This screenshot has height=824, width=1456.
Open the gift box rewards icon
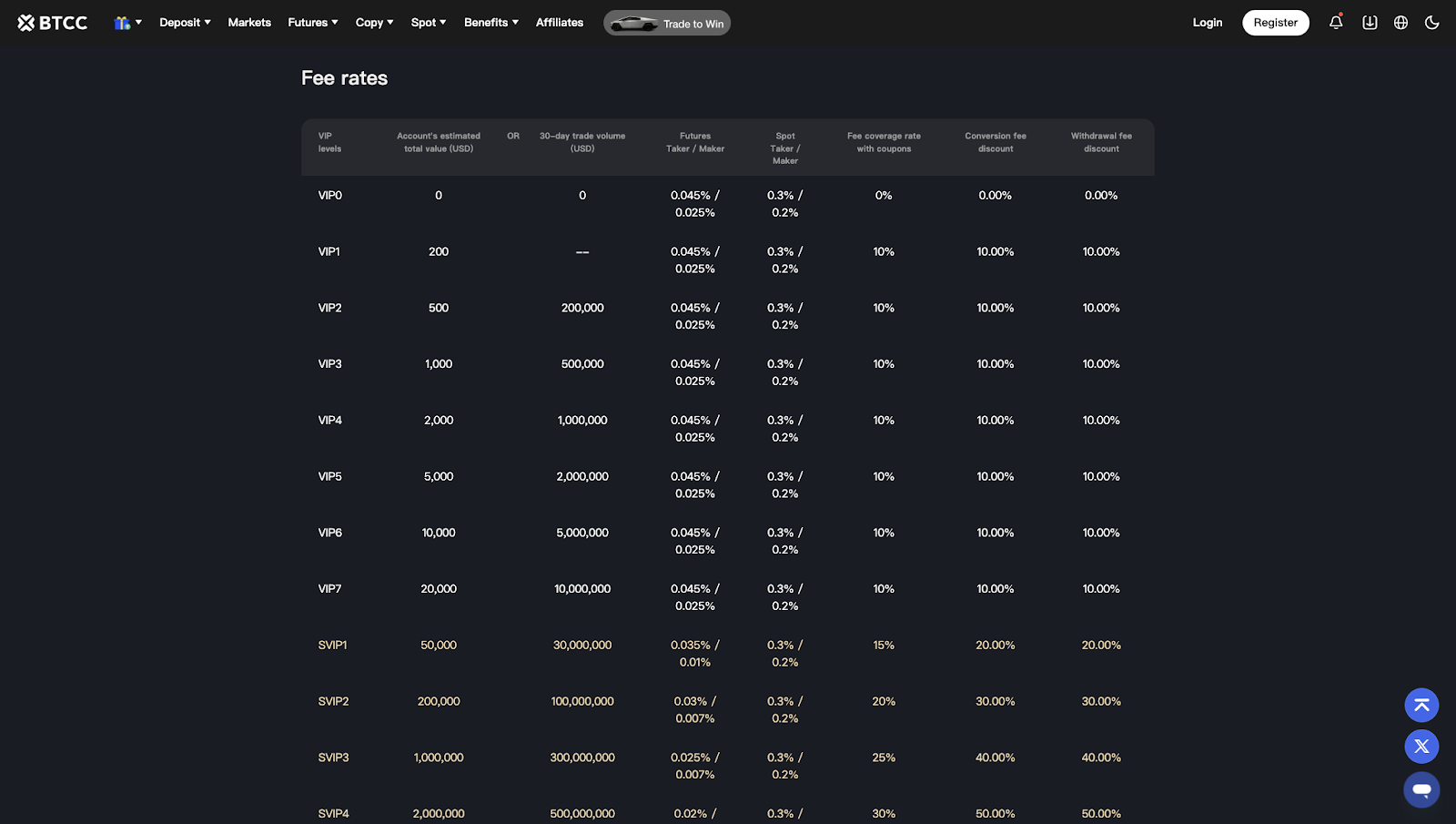tap(122, 23)
